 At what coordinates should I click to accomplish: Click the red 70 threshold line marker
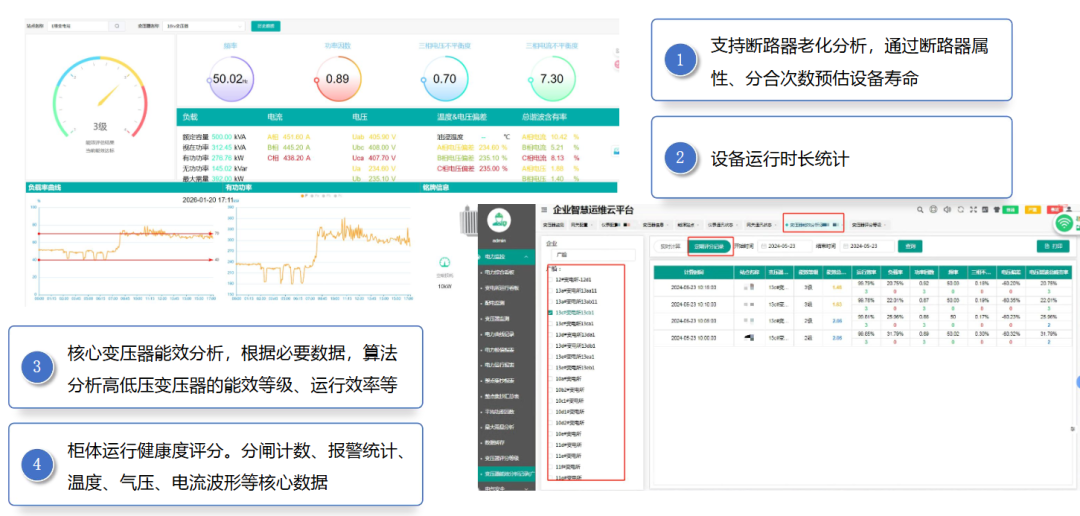[x=127, y=234]
